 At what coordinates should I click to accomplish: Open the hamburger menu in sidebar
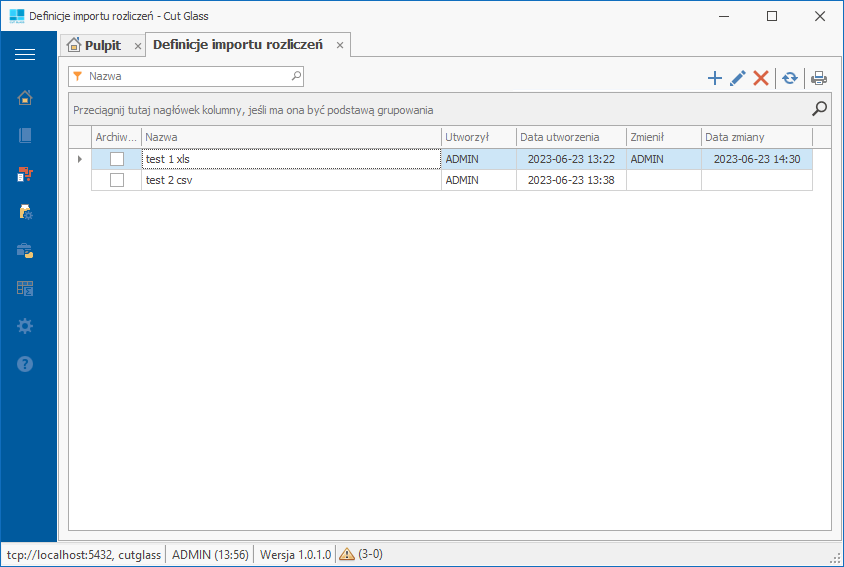tap(25, 54)
